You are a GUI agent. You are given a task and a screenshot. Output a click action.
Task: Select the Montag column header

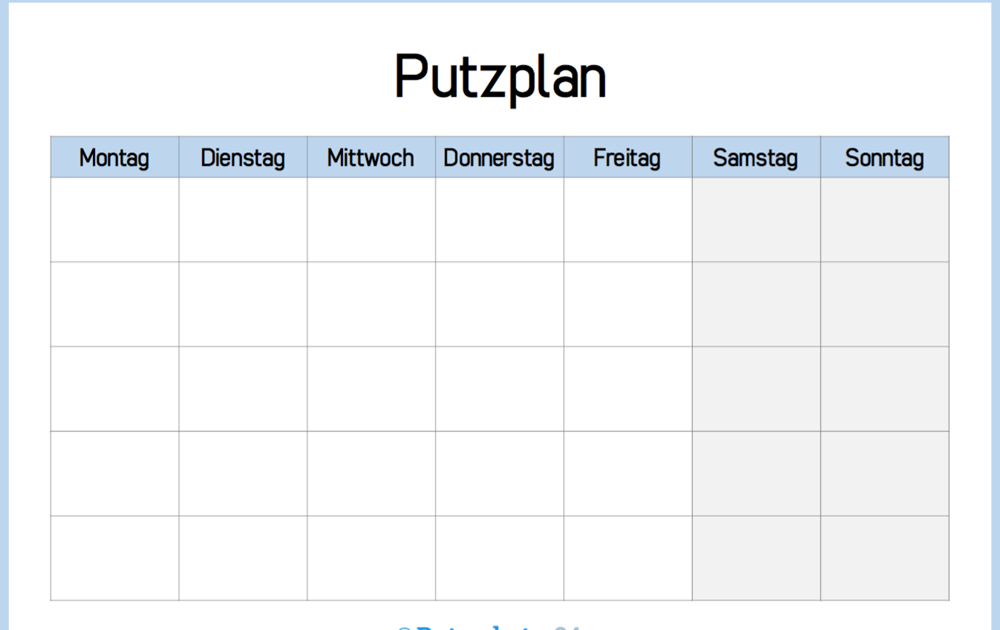[115, 157]
